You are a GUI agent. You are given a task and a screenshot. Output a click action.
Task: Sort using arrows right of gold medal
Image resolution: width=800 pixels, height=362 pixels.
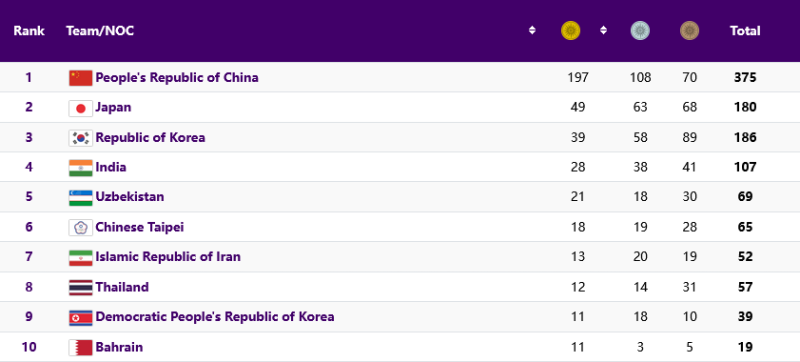pyautogui.click(x=604, y=31)
